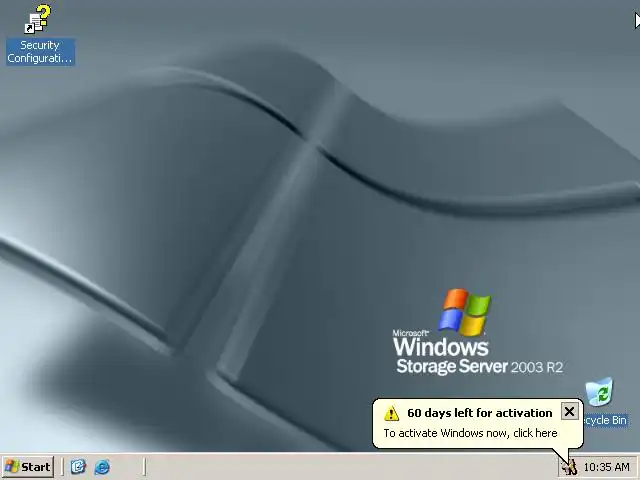Click the Windows activation tray icon

[570, 467]
